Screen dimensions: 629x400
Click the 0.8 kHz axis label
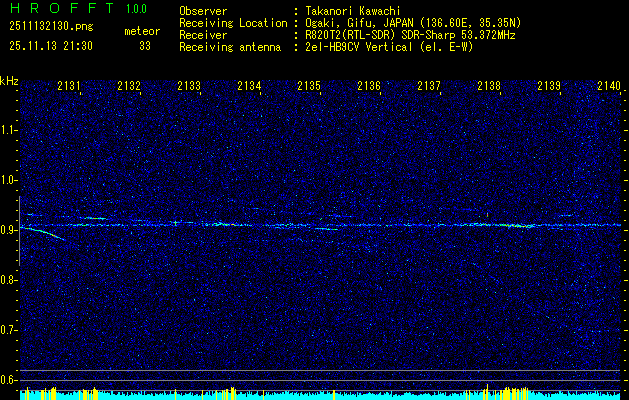8,280
